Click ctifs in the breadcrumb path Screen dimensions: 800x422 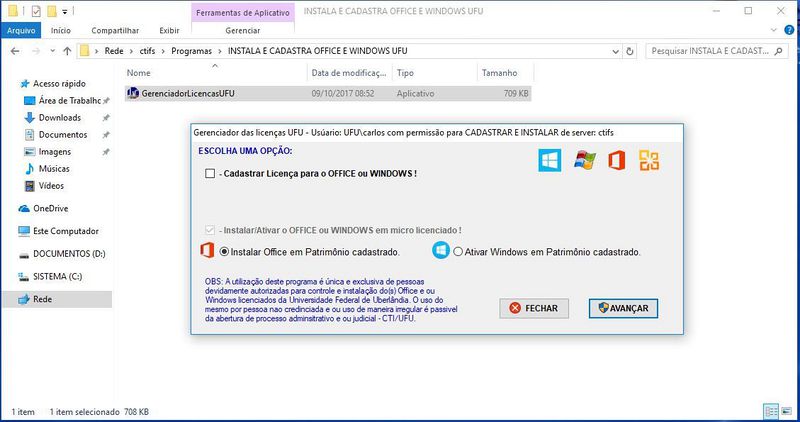[147, 51]
